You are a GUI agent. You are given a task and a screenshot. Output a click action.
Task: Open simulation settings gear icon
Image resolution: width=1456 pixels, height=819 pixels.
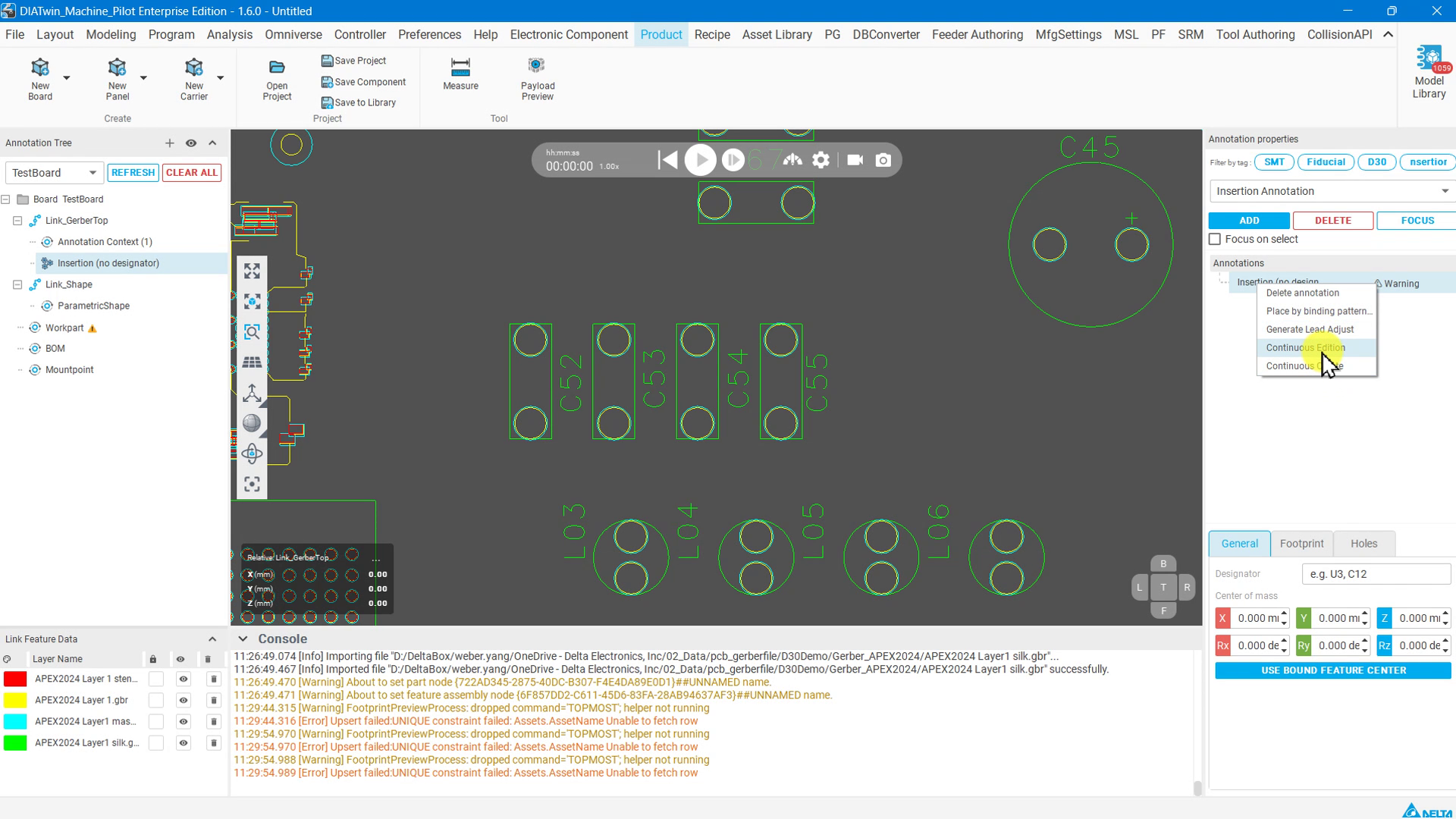[x=821, y=160]
